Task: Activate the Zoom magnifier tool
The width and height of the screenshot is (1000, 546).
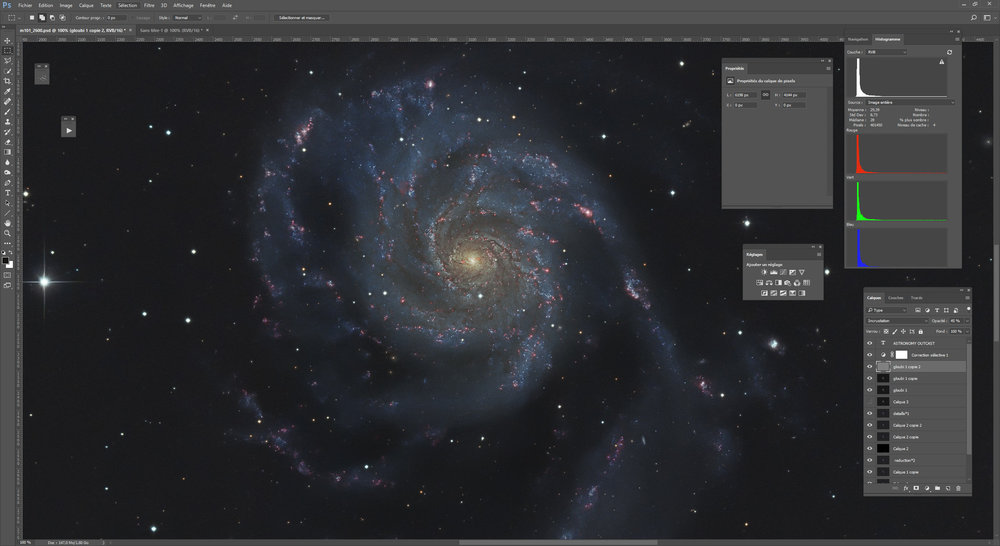Action: pyautogui.click(x=7, y=232)
